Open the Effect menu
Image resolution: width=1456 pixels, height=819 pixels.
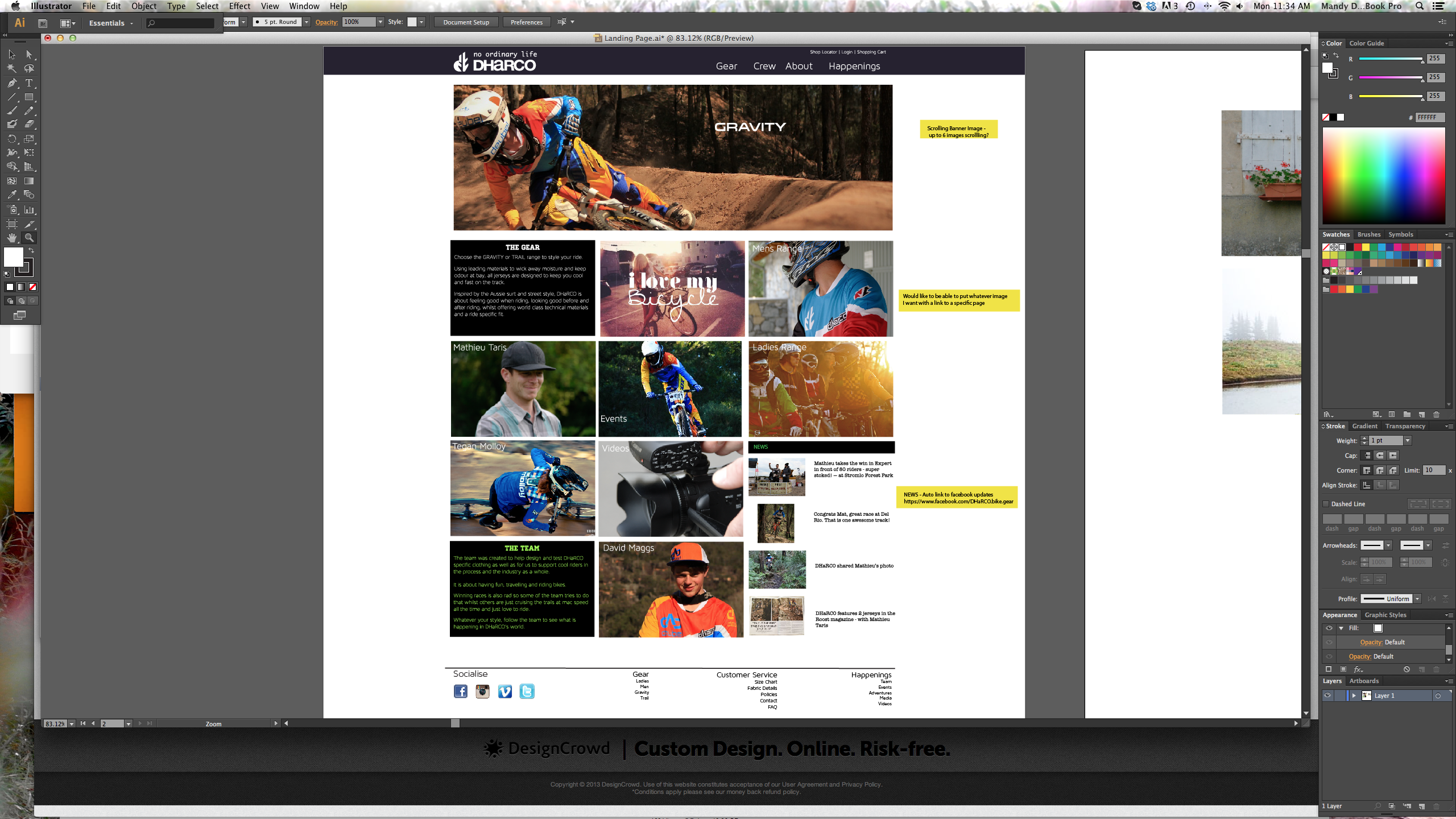coord(239,6)
